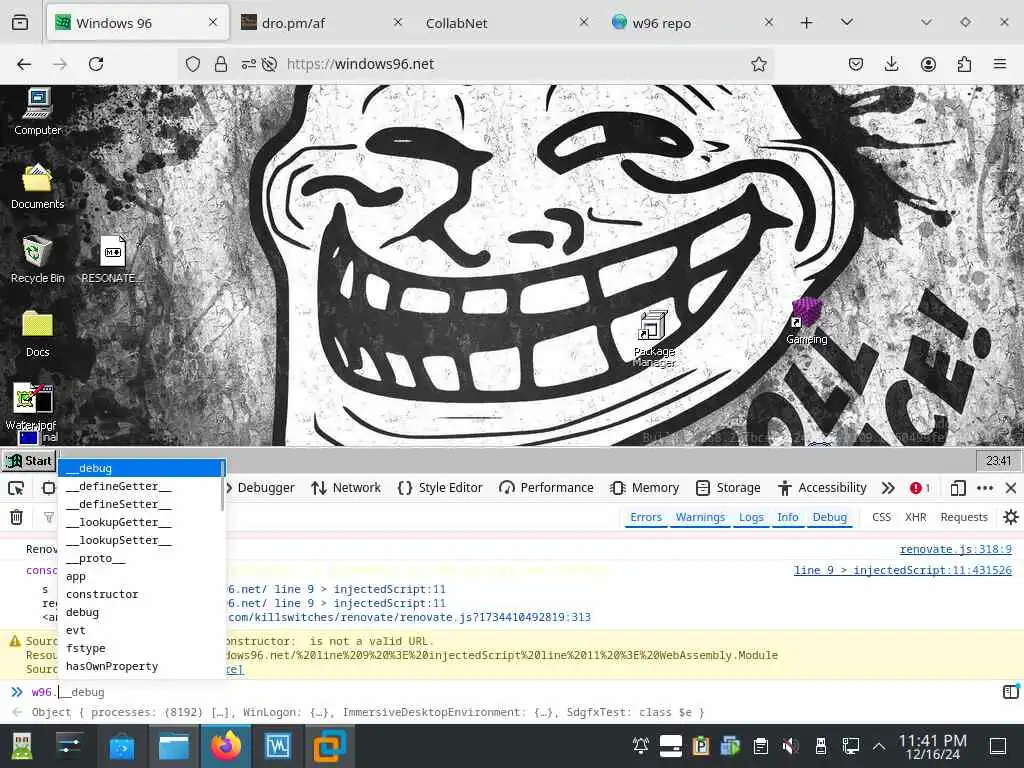1024x768 pixels.
Task: Open the Water.jpg image icon
Action: coord(31,406)
